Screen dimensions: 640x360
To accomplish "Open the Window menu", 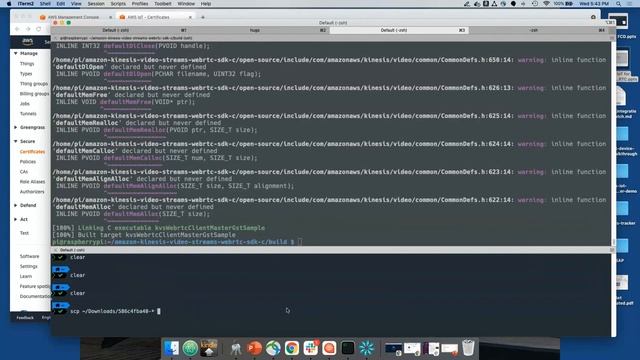I will pyautogui.click(x=186, y=4).
